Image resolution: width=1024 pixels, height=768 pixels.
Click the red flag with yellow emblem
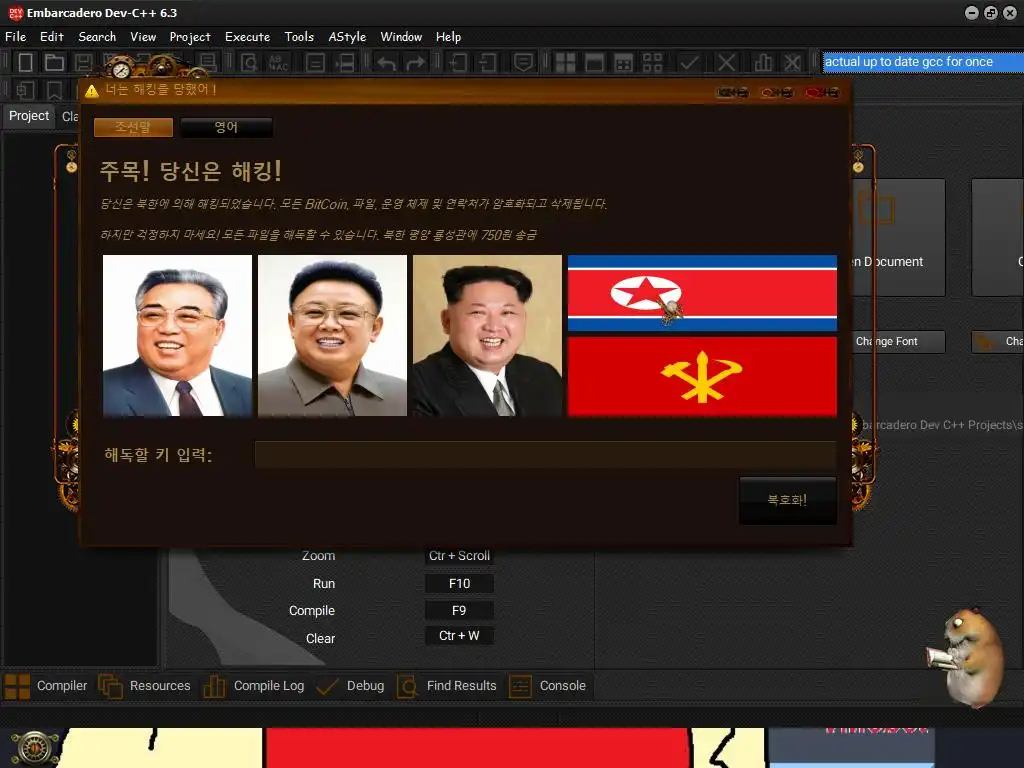pyautogui.click(x=702, y=376)
